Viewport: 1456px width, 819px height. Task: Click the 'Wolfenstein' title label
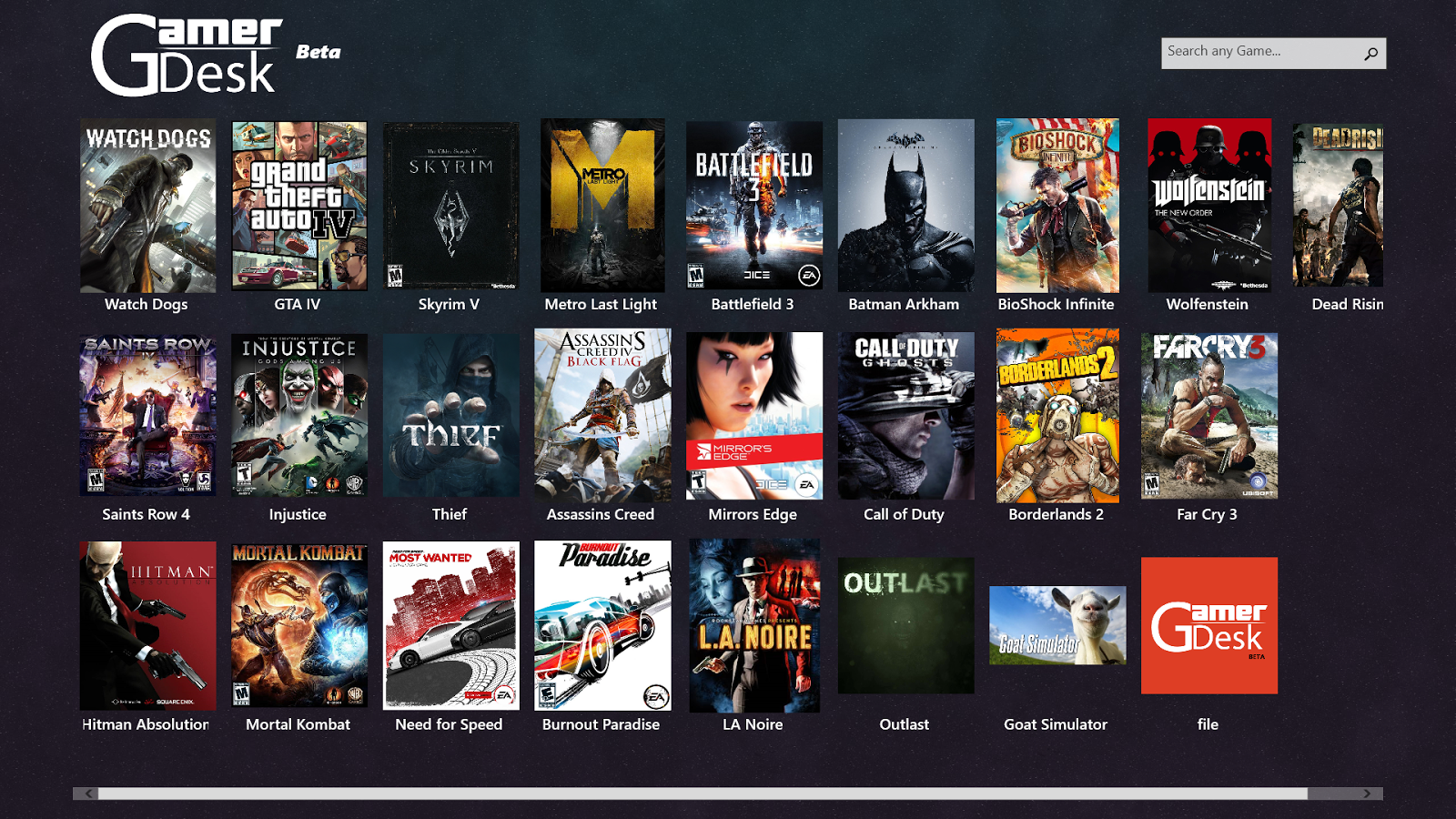1208,304
